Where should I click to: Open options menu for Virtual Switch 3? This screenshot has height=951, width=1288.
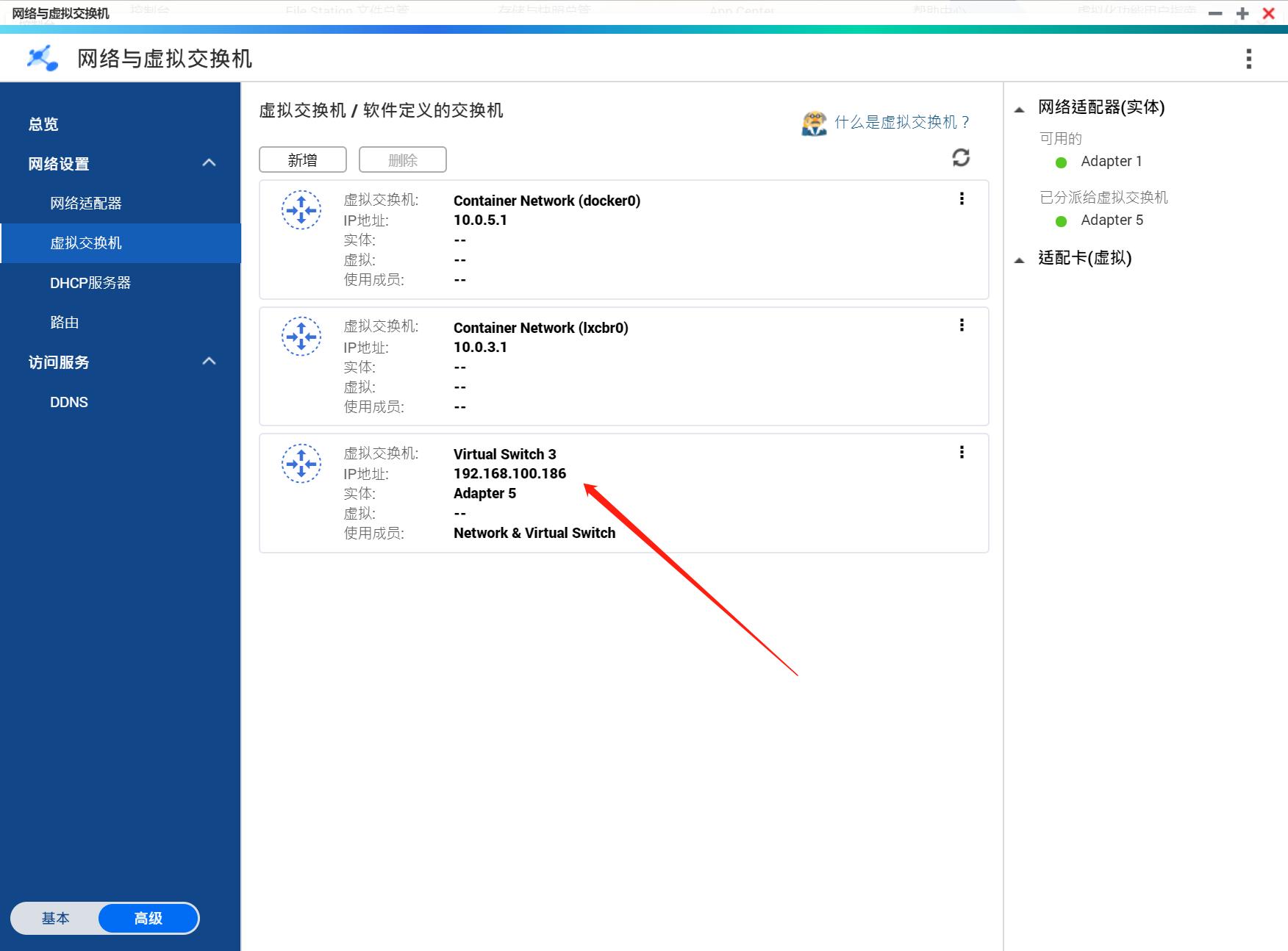pos(961,452)
